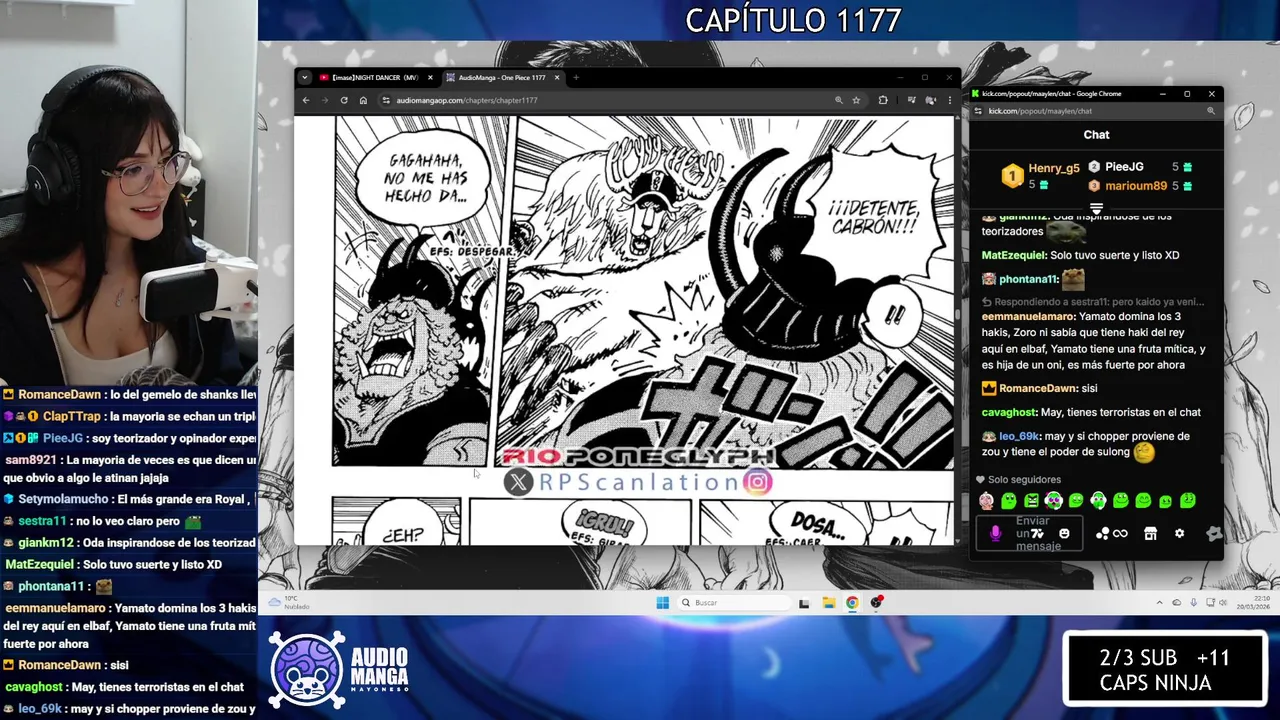Image resolution: width=1280 pixels, height=720 pixels.
Task: Open marioum89 gifter profile in leaderboard
Action: pos(1136,186)
